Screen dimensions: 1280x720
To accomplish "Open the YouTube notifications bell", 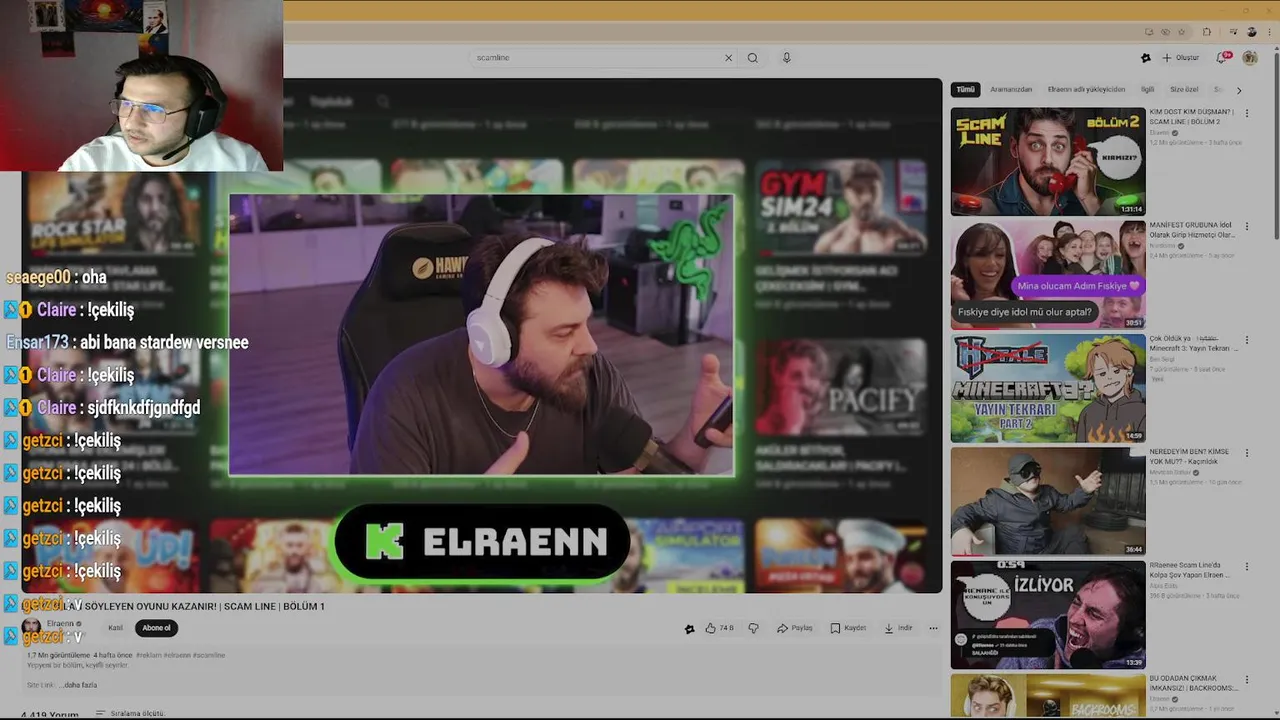I will click(x=1223, y=58).
